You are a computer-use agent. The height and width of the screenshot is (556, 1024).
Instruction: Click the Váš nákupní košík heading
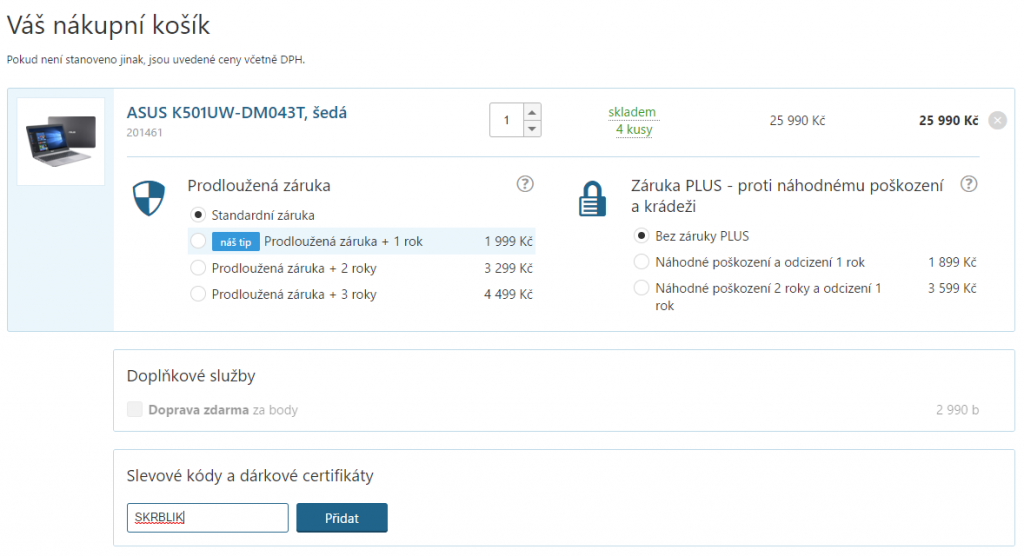click(x=108, y=26)
